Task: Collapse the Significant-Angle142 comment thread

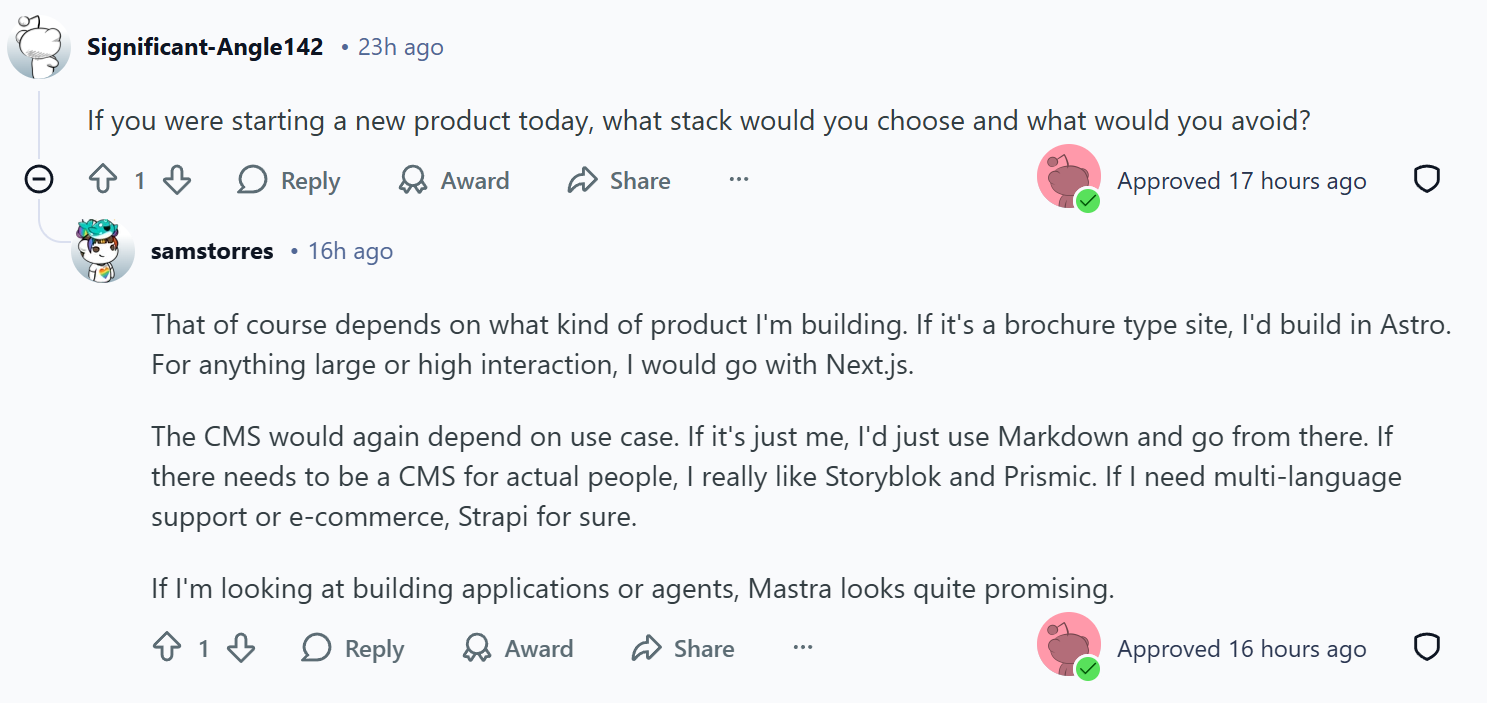Action: 39,180
